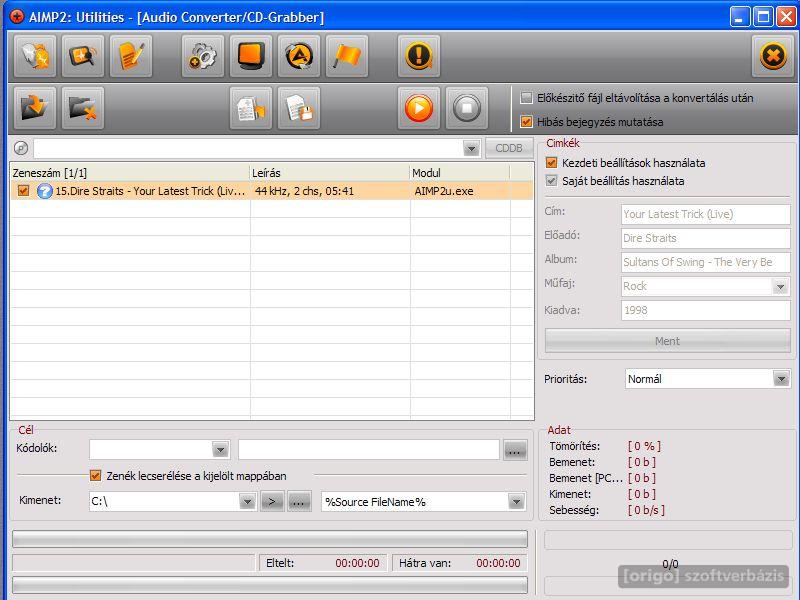The height and width of the screenshot is (600, 800).
Task: Click the CD disc icon beside drive selector
Action: pos(21,148)
